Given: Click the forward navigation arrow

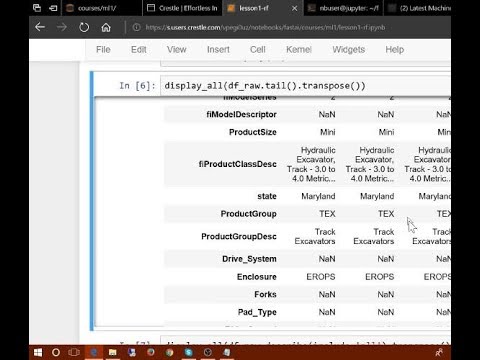Looking at the screenshot, I should [62, 27].
